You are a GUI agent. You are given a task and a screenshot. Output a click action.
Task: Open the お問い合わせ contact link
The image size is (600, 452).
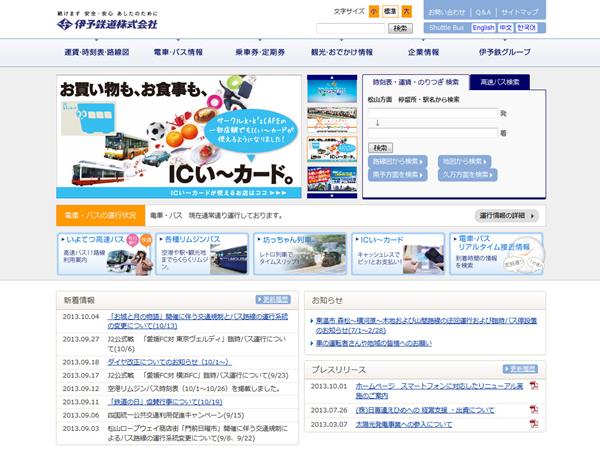[x=447, y=12]
